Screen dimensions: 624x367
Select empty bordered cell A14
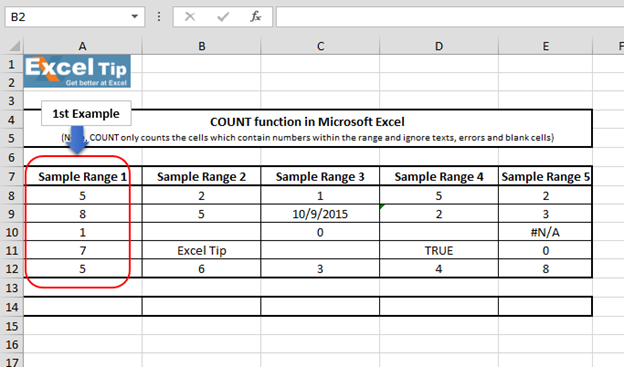pos(82,307)
